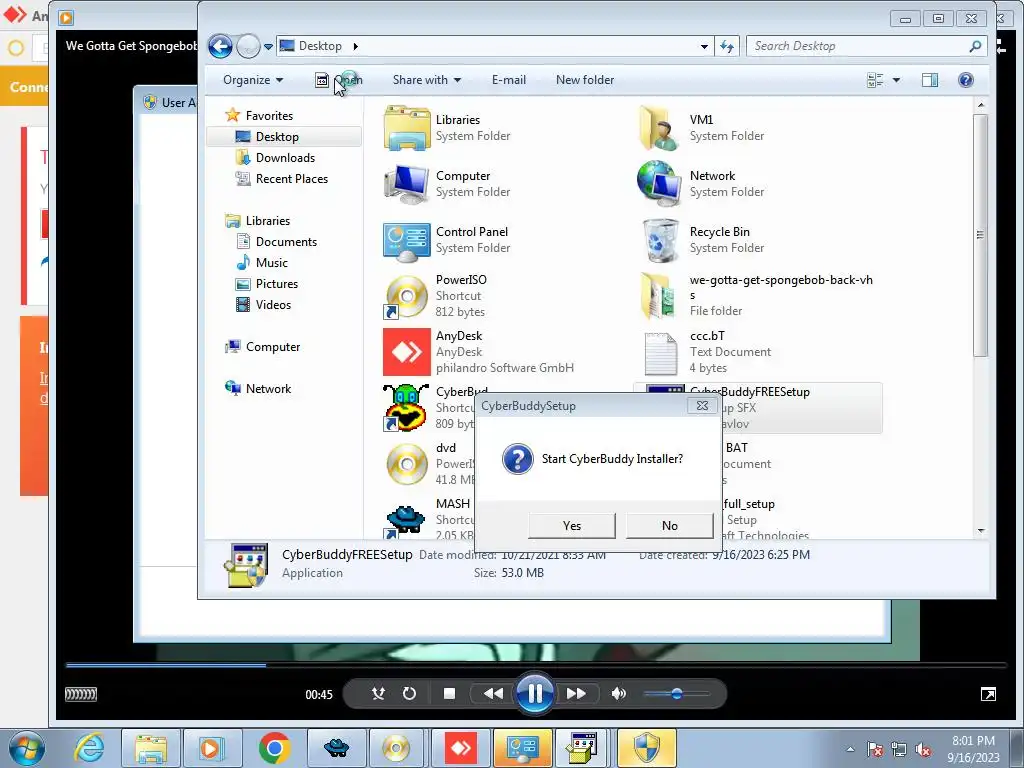Open Downloads in navigation pane
This screenshot has width=1024, height=768.
(x=285, y=157)
